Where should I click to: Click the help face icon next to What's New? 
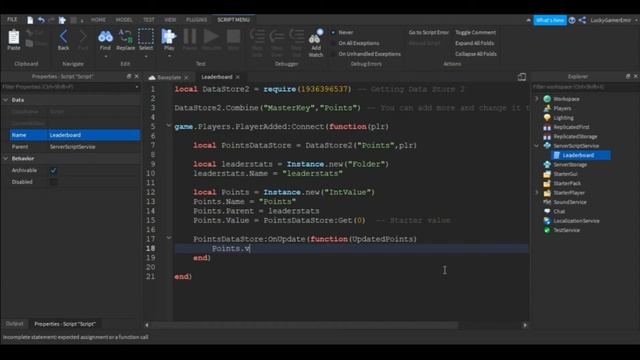click(572, 20)
